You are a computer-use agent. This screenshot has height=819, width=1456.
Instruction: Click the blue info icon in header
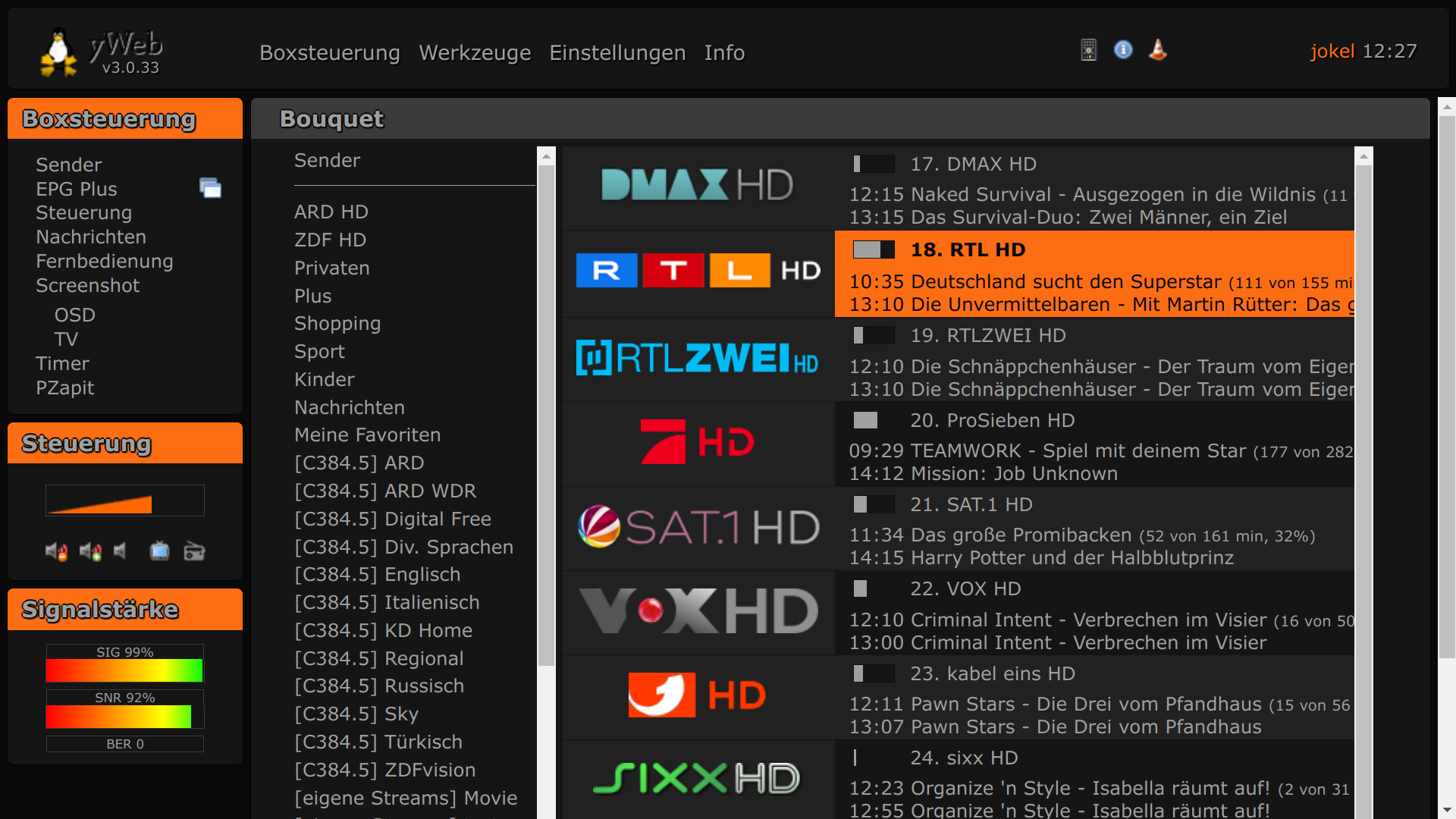coord(1123,50)
